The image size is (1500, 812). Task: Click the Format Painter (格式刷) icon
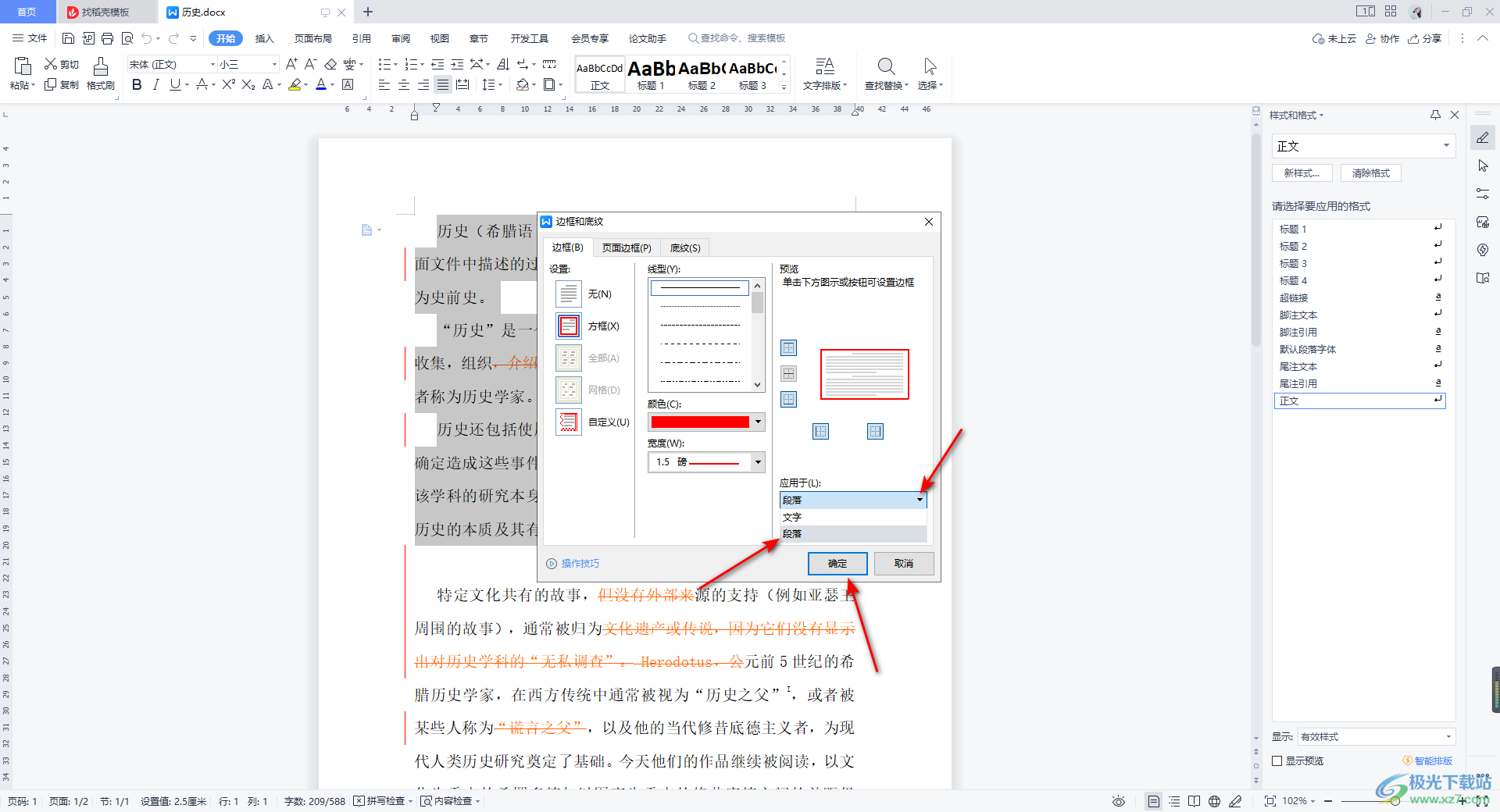pyautogui.click(x=100, y=66)
